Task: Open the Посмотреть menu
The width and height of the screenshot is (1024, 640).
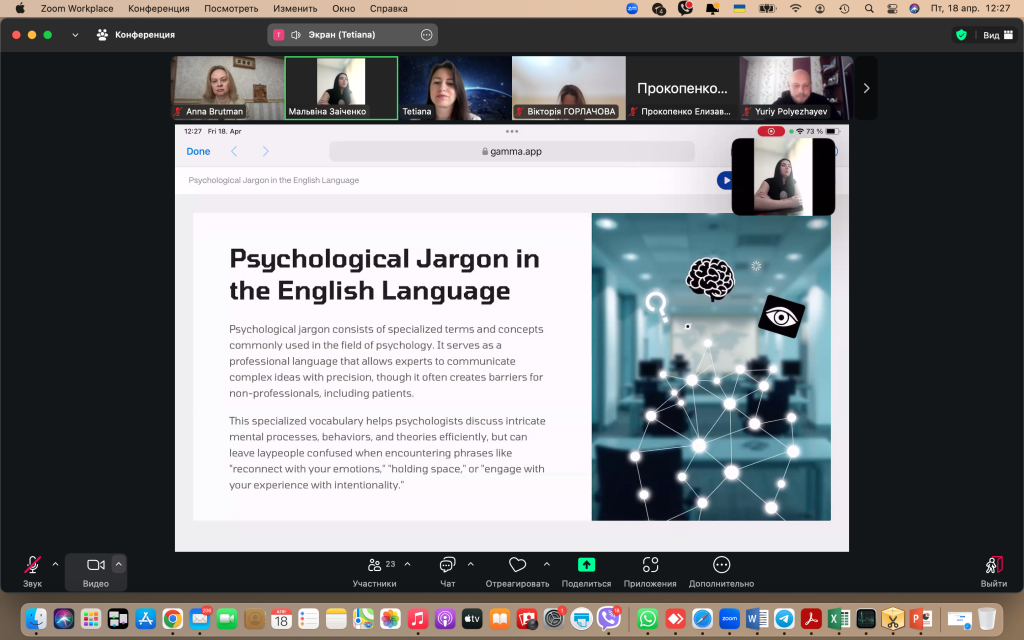Action: point(231,8)
